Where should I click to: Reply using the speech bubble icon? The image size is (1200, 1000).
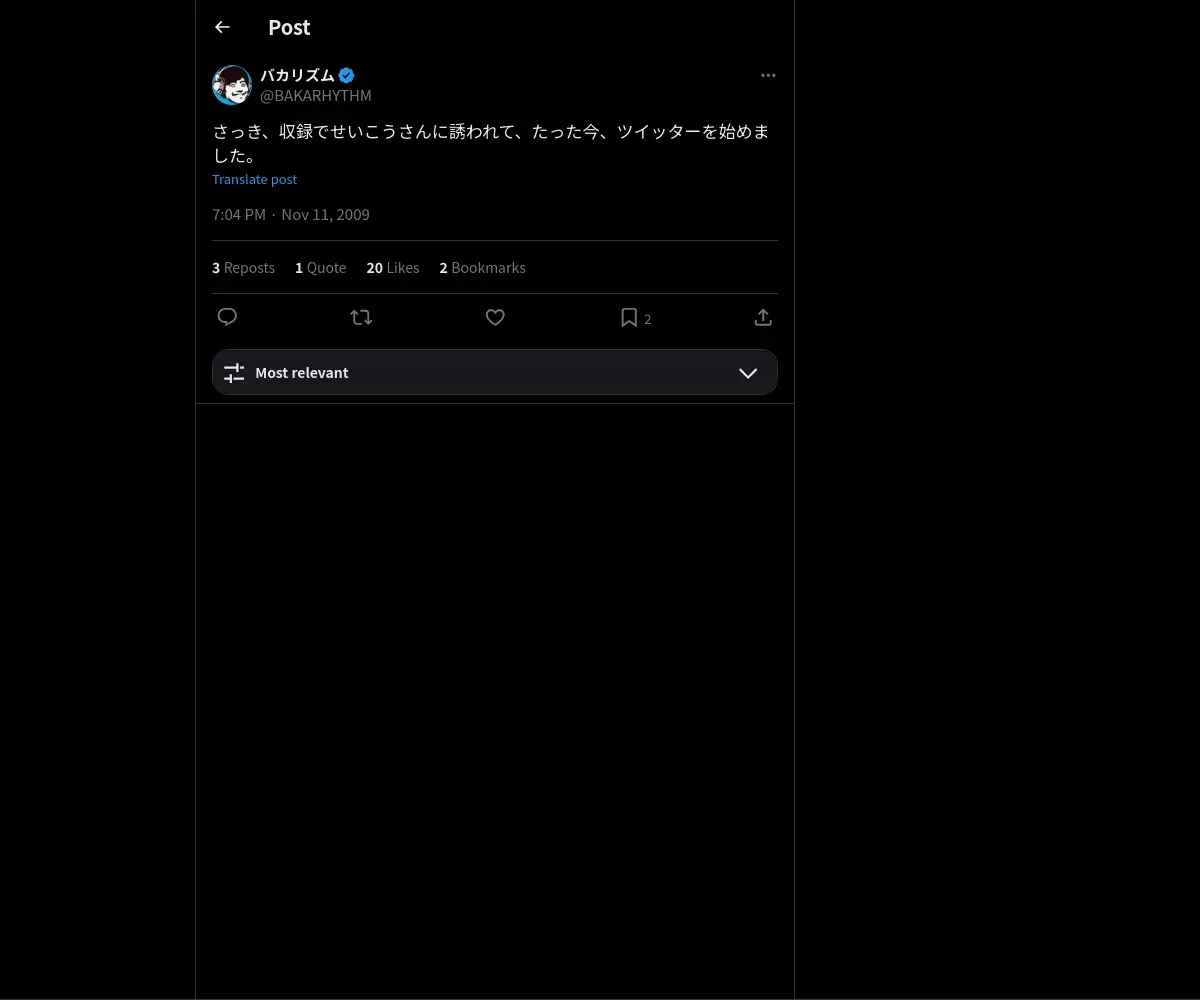pos(227,317)
